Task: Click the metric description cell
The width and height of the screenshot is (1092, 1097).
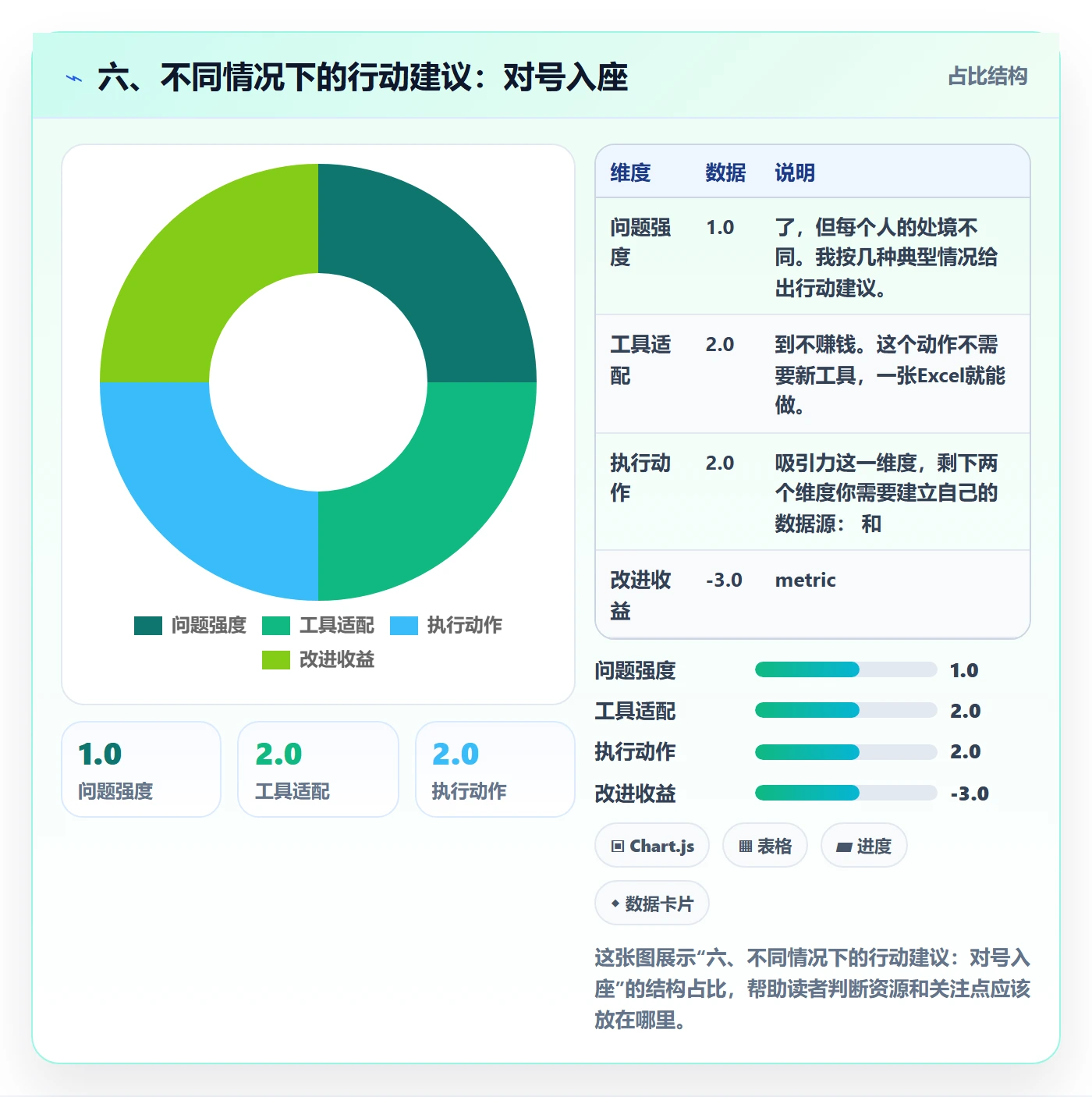Action: [x=805, y=580]
